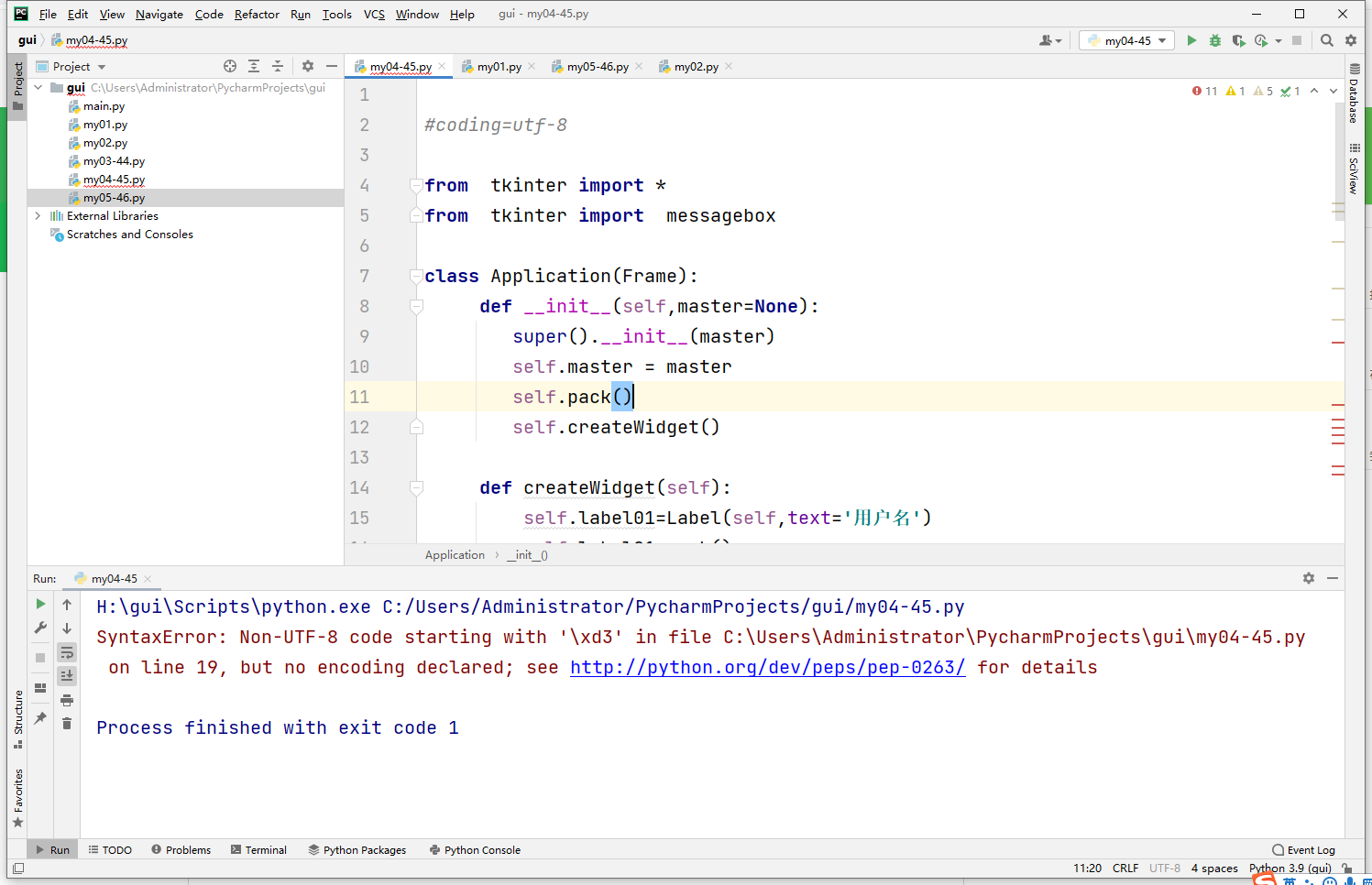Open the Event Log
The height and width of the screenshot is (885, 1372).
point(1303,850)
